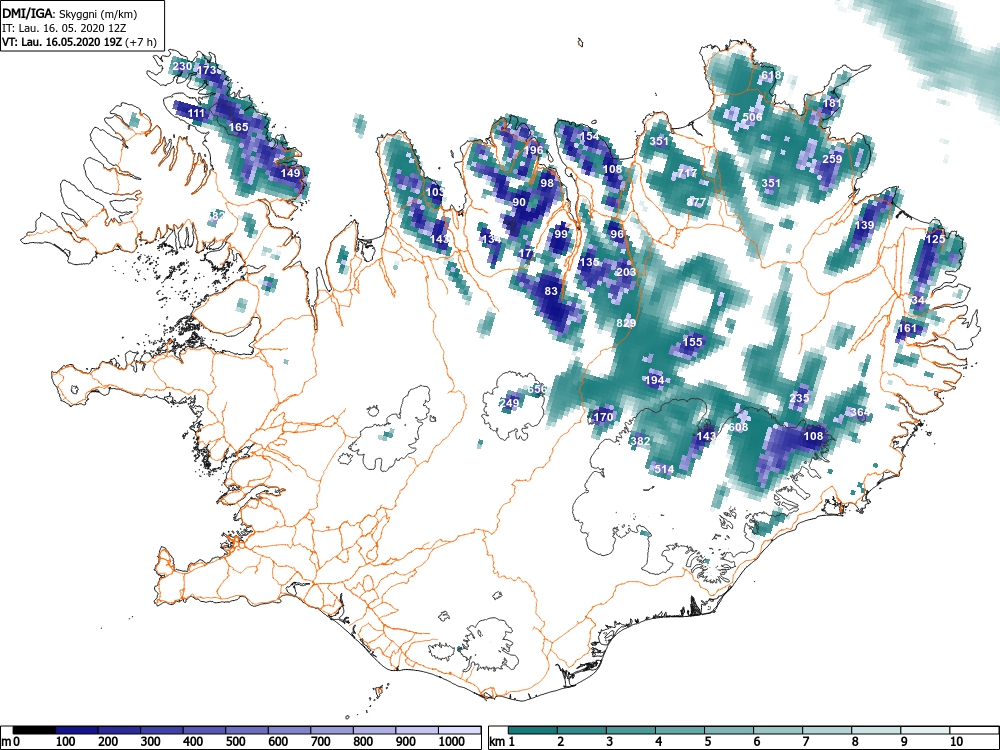Image resolution: width=1000 pixels, height=750 pixels.
Task: Click the 83 visibility value on the map
Action: point(552,291)
